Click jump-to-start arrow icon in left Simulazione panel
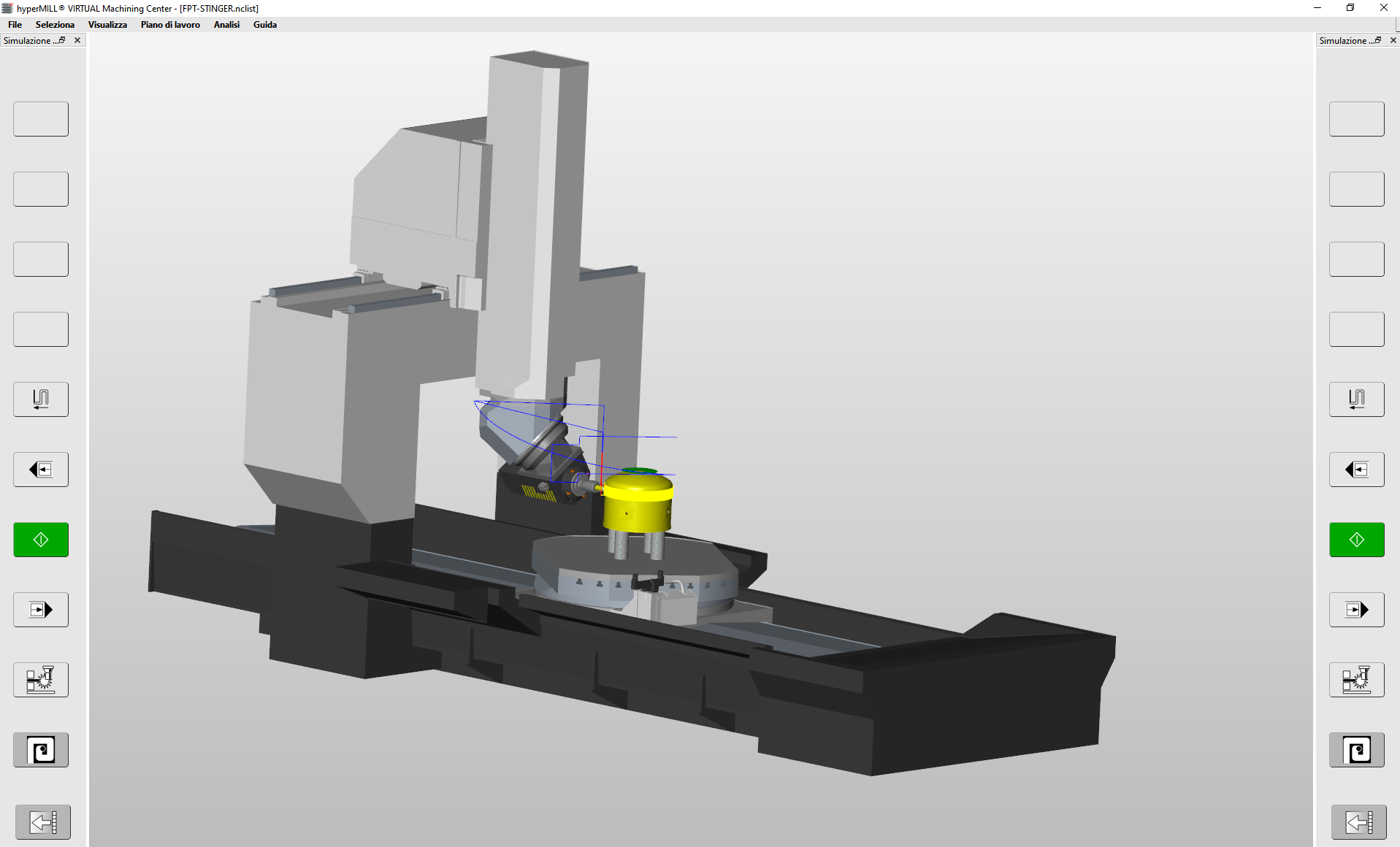Screen dimensions: 1400x847 point(43,822)
